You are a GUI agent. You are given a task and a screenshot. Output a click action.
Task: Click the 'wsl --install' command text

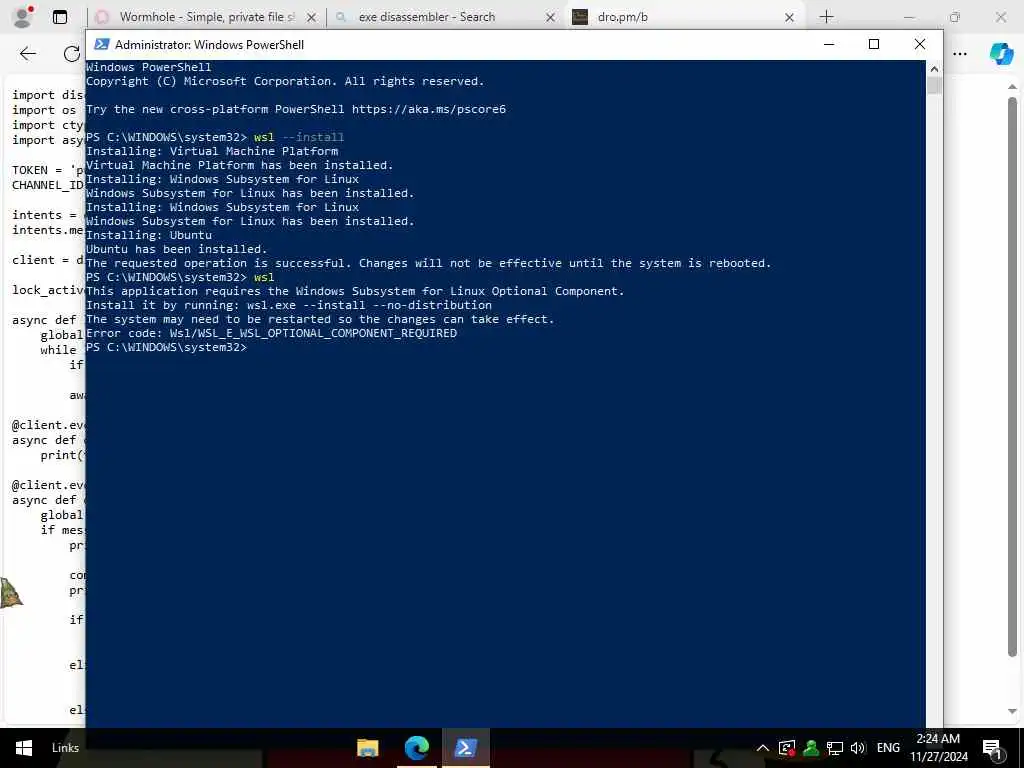[299, 137]
